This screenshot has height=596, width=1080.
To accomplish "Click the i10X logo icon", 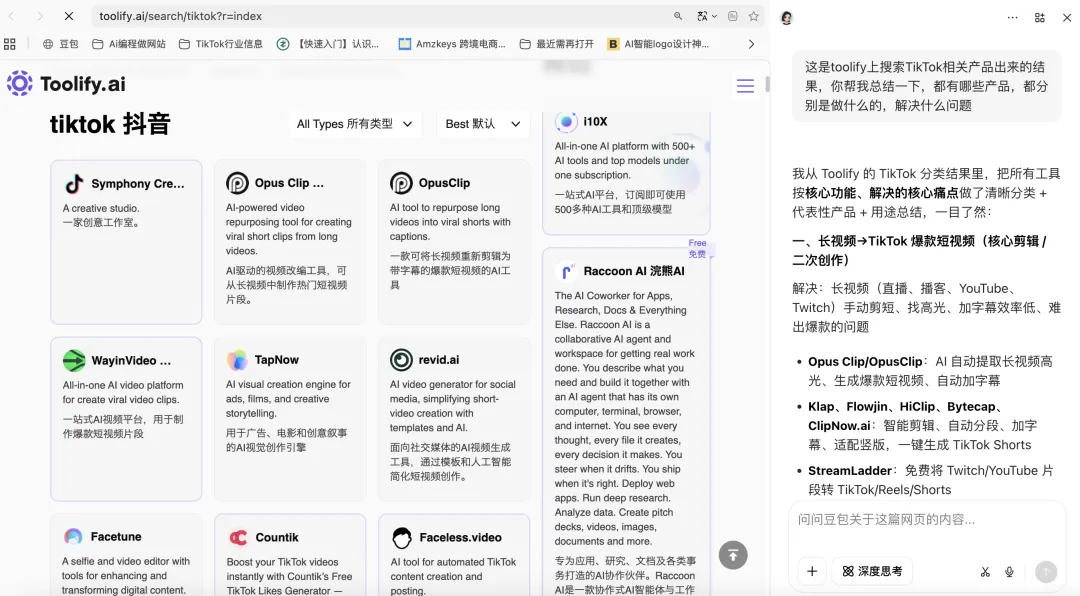I will point(565,122).
